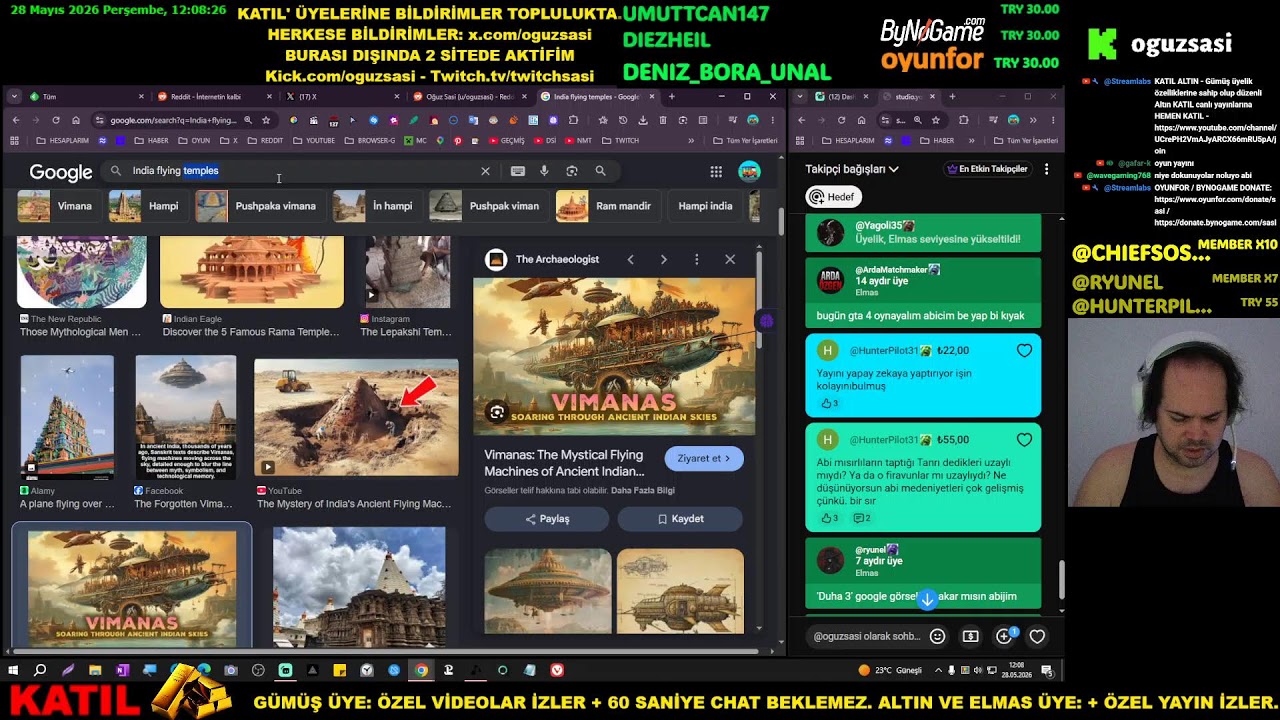Start voice search with the microphone icon
The height and width of the screenshot is (720, 1280).
[544, 171]
